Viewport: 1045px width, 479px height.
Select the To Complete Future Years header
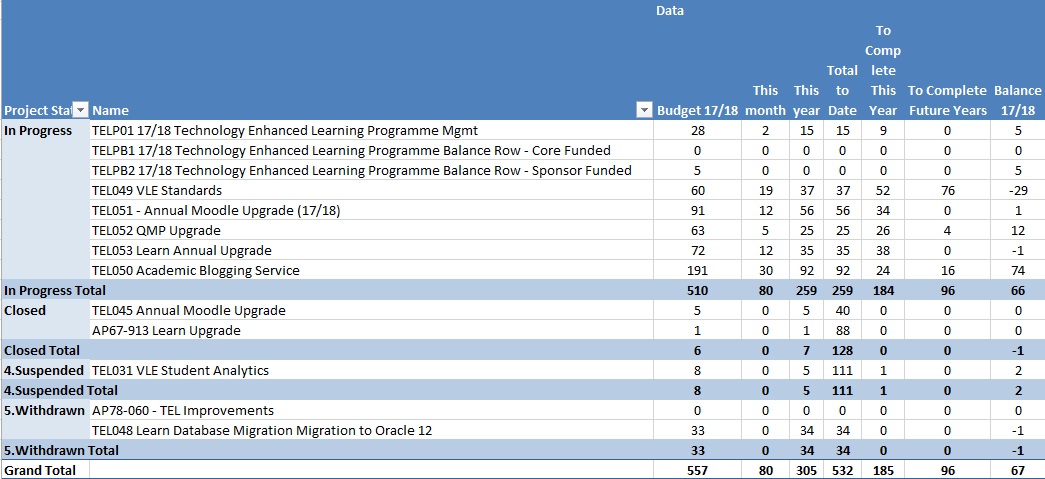coord(947,100)
